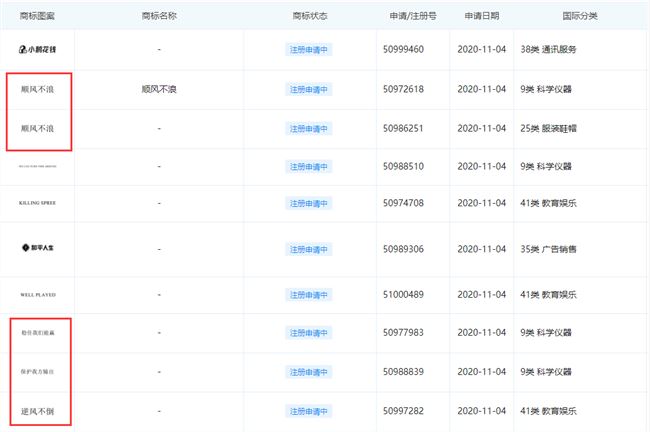
Task: Select registration number 51000489
Action: click(x=403, y=295)
